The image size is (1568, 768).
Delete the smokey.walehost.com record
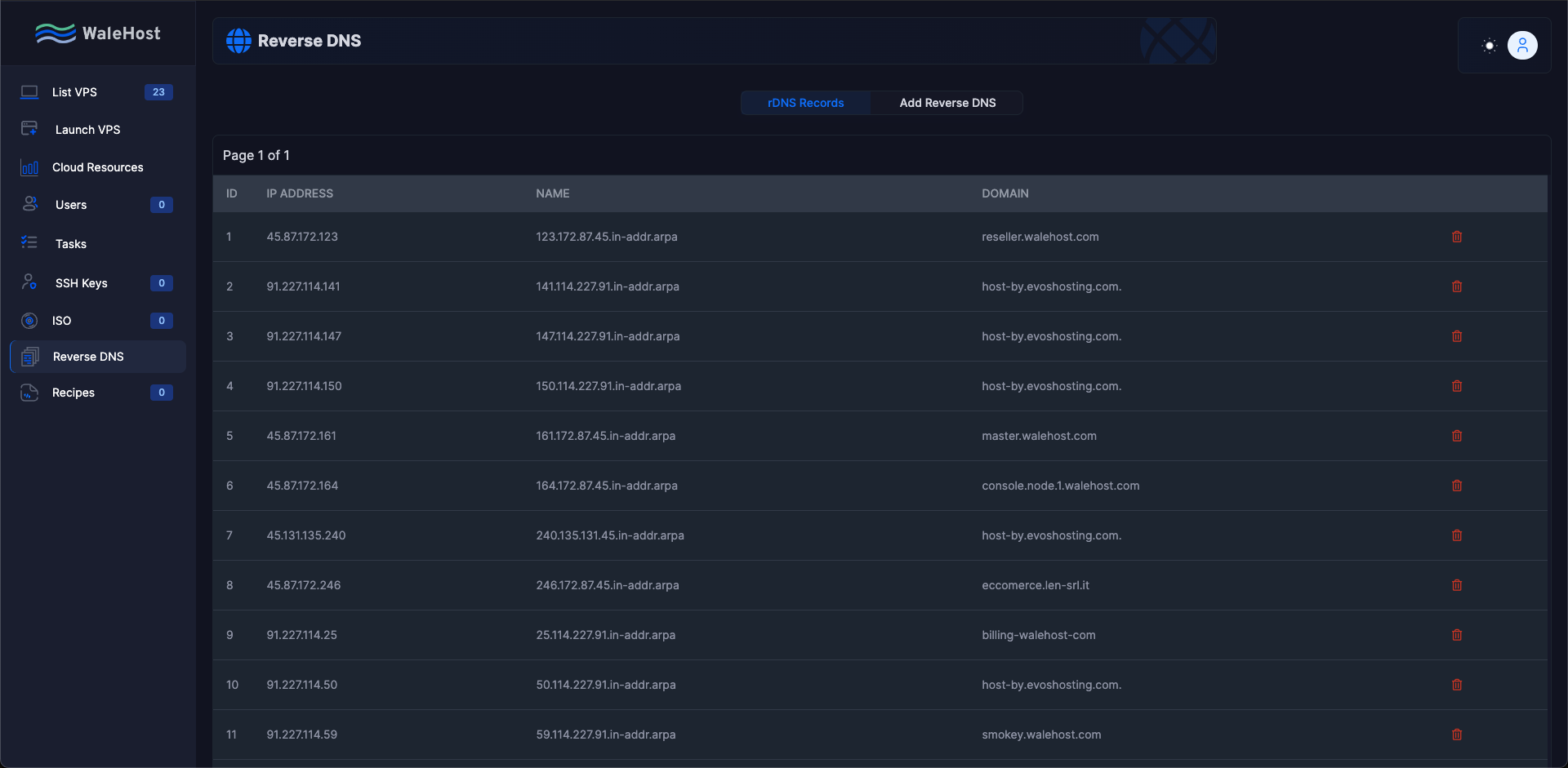tap(1457, 735)
